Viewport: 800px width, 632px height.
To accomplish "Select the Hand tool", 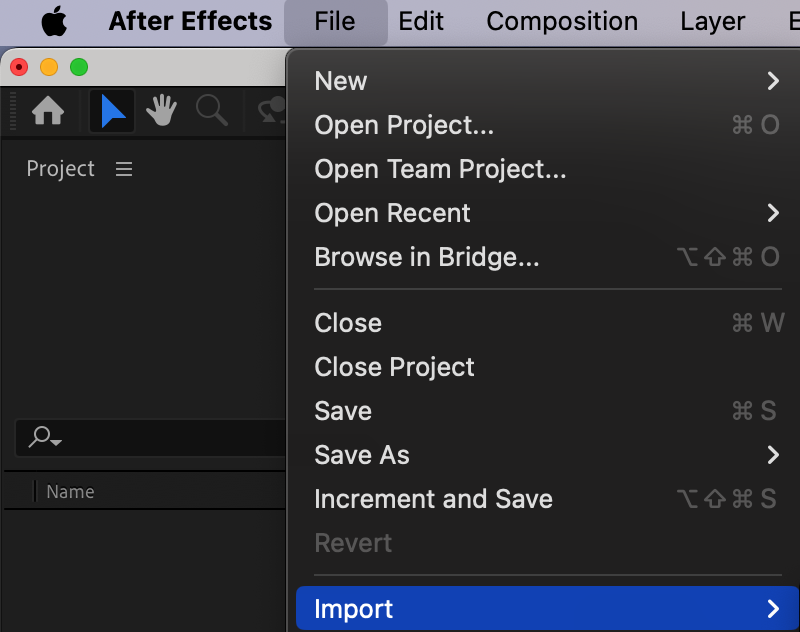I will pyautogui.click(x=162, y=112).
